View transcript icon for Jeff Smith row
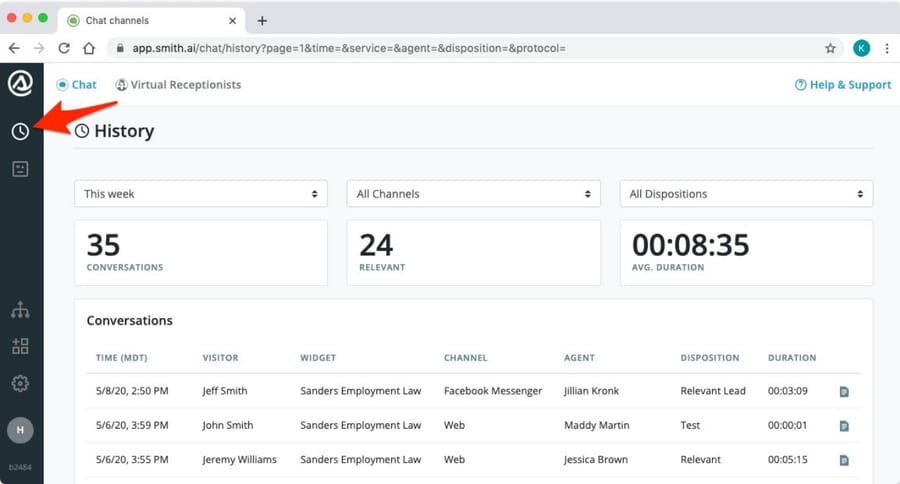 pos(844,392)
